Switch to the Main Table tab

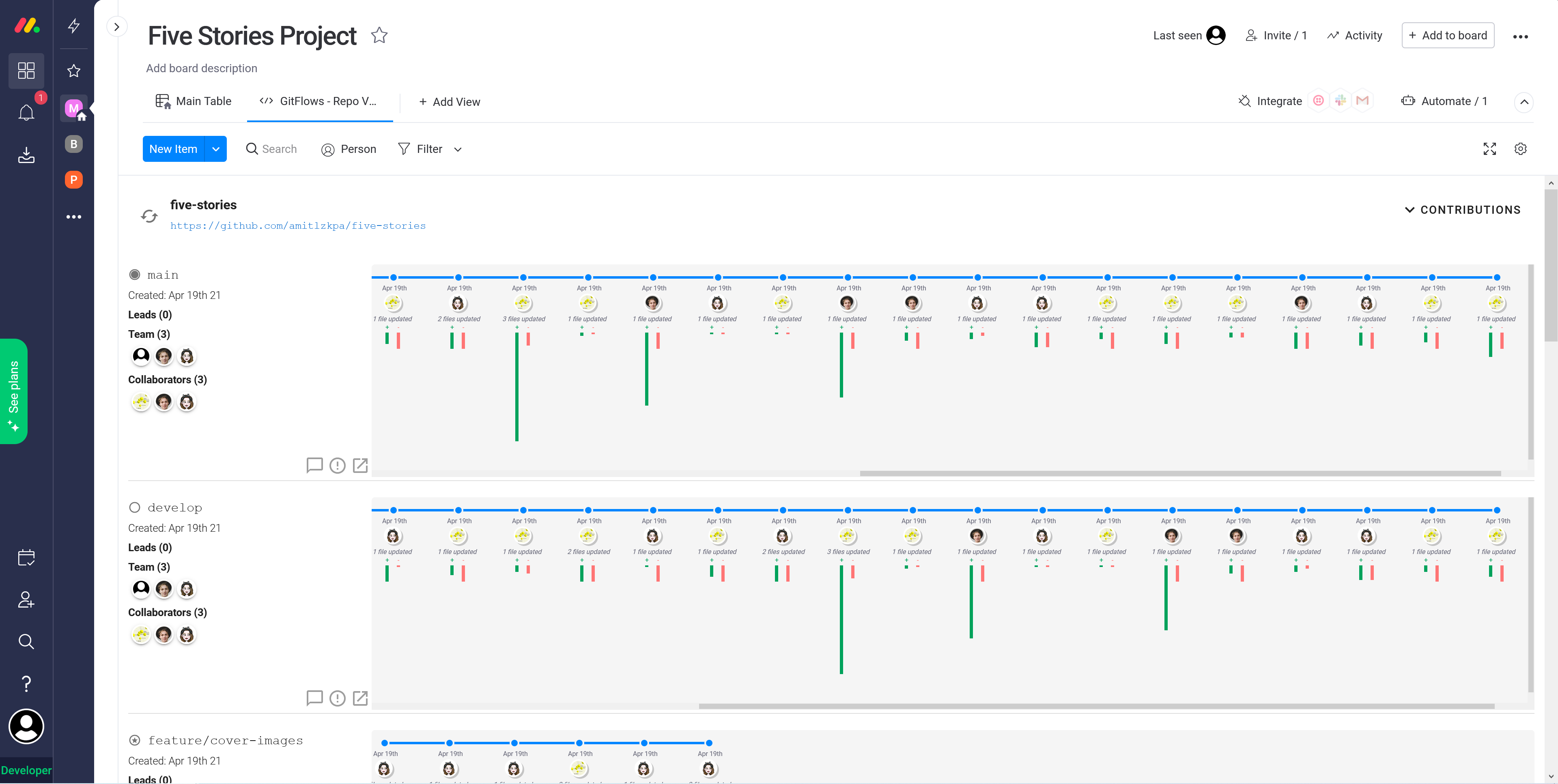point(194,101)
